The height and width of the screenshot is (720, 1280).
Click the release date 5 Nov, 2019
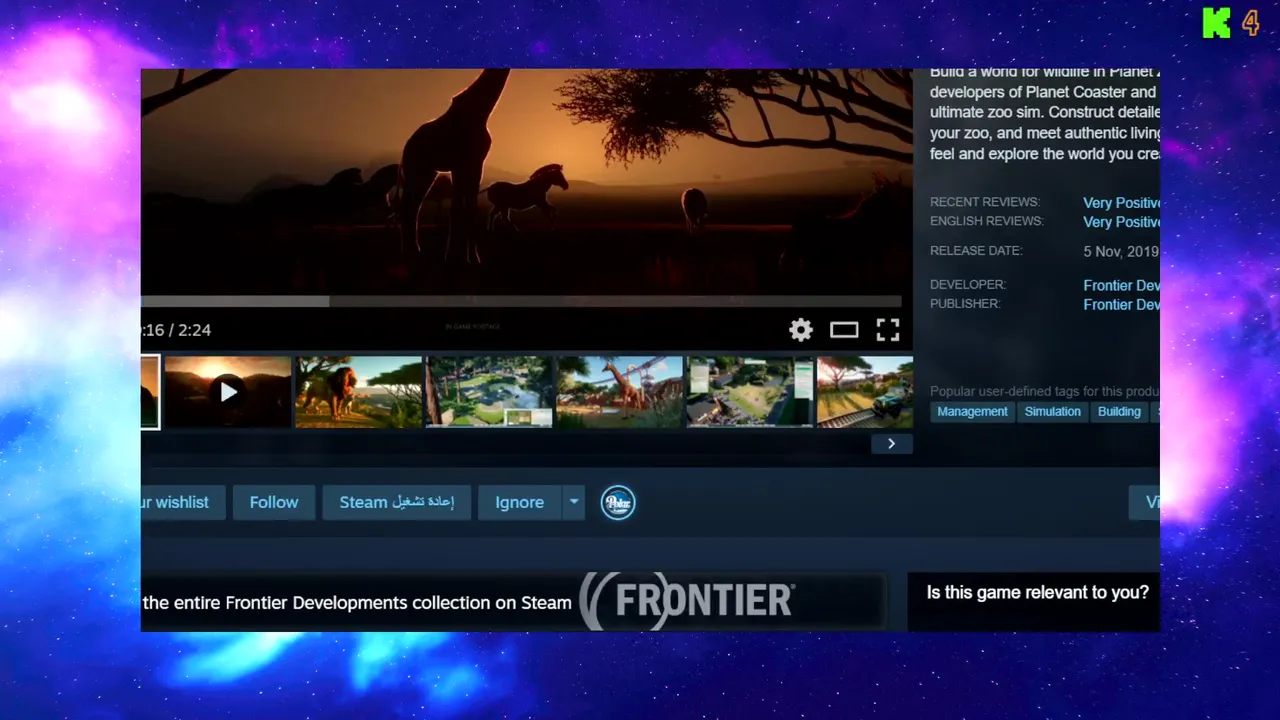coord(1121,252)
